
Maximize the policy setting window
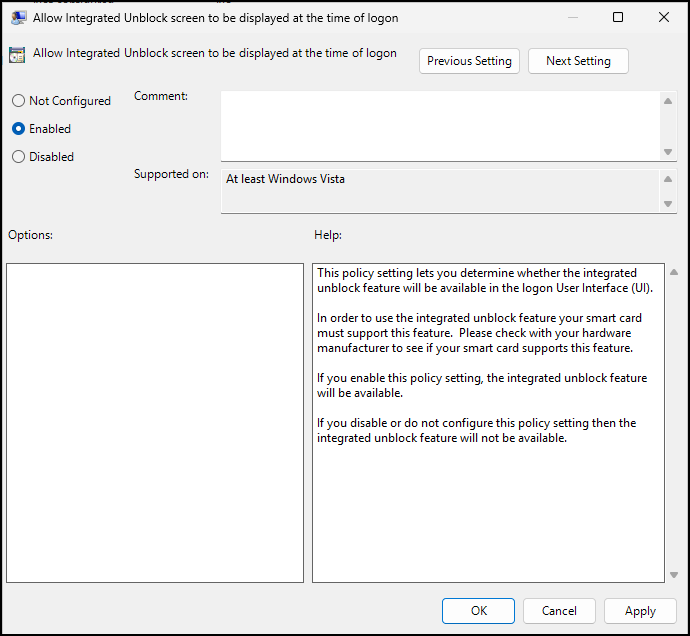pyautogui.click(x=618, y=17)
